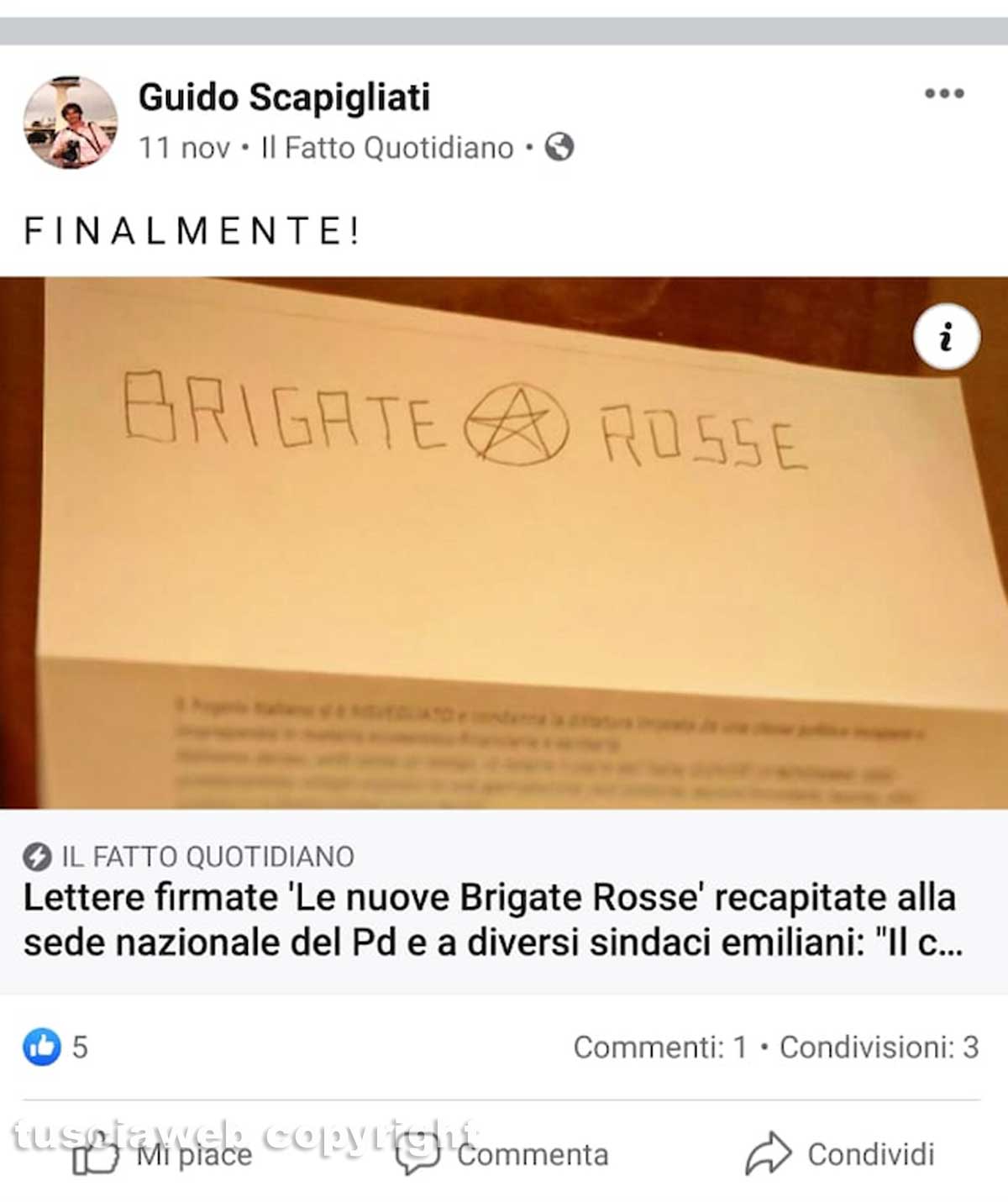Click the 'Condividi' button text
This screenshot has width=1008, height=1202.
point(871,1155)
